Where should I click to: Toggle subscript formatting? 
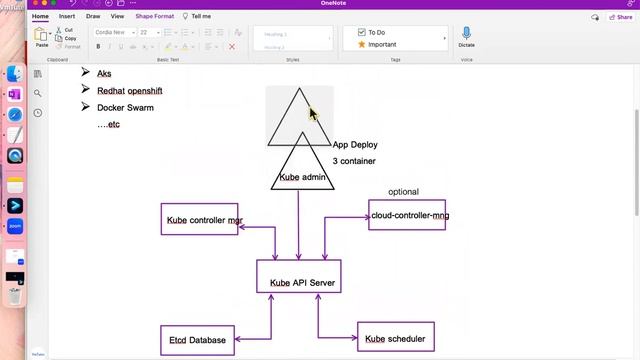click(145, 47)
